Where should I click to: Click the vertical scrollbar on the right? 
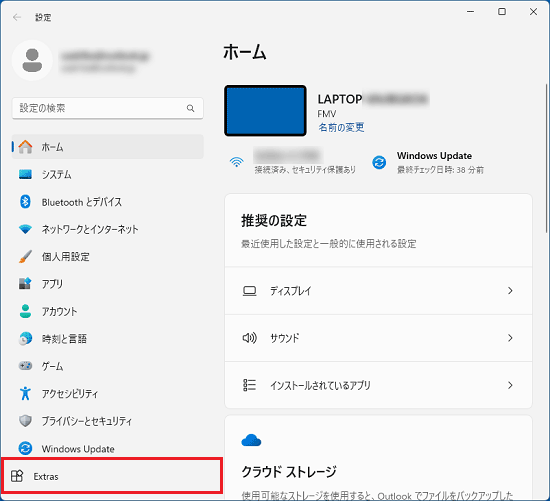point(546,159)
